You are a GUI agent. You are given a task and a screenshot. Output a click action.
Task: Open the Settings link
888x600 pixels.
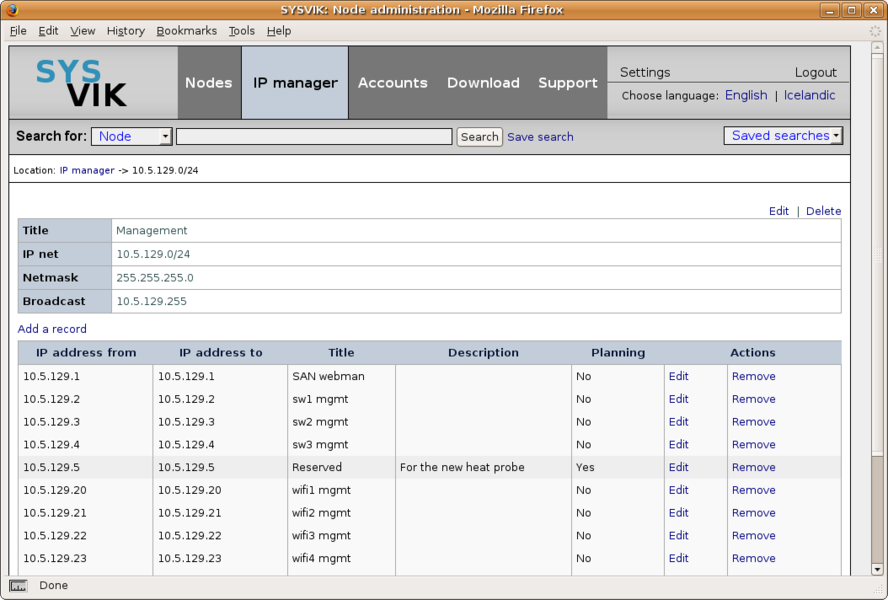point(645,72)
